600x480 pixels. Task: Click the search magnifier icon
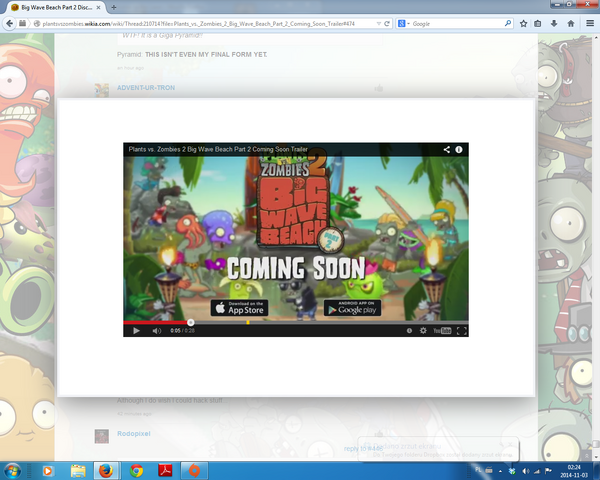coord(508,23)
